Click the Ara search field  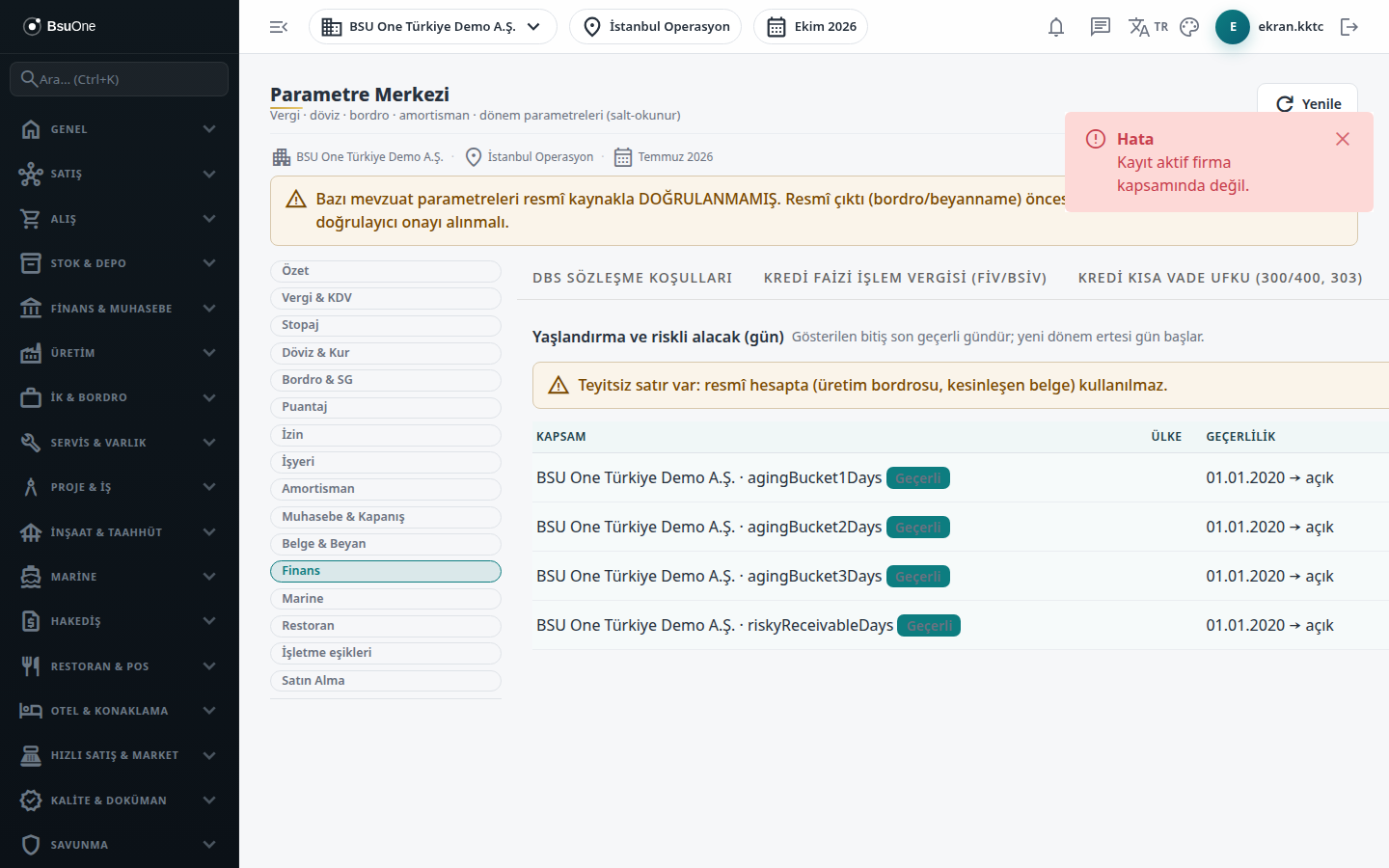[x=120, y=79]
